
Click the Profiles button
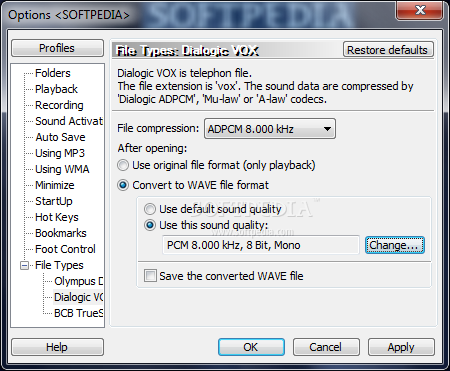[x=57, y=48]
